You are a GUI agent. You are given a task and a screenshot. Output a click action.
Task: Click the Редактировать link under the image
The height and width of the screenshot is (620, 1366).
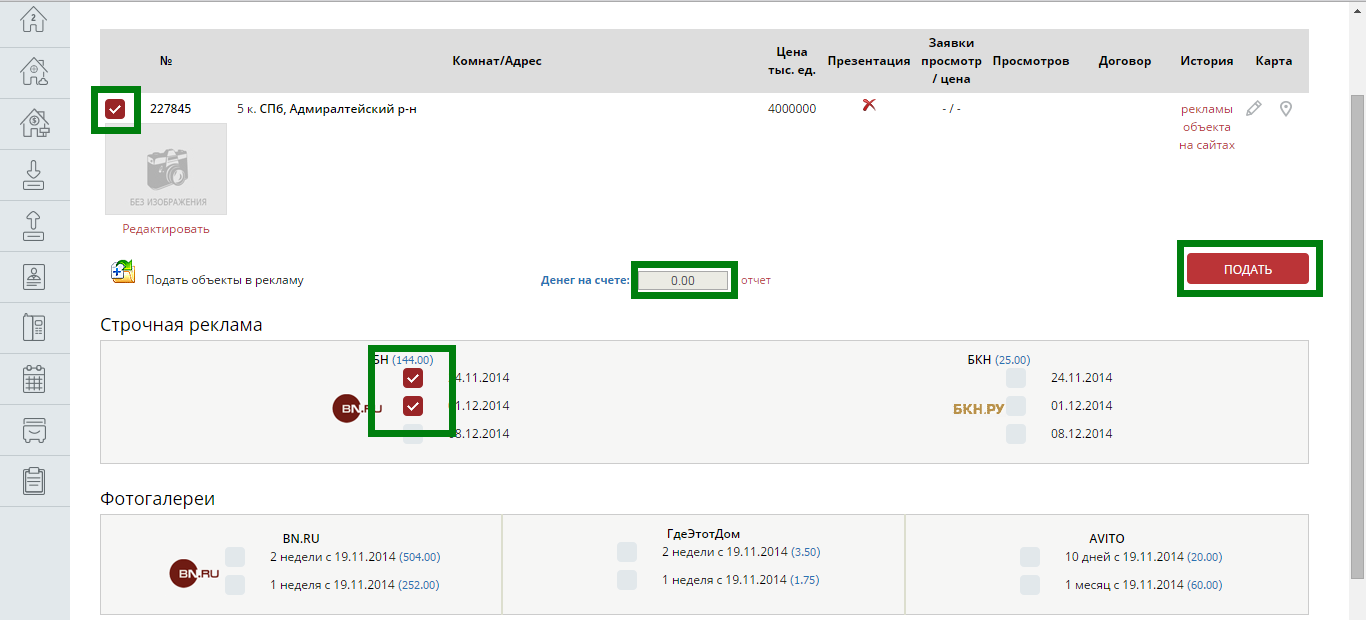point(166,229)
